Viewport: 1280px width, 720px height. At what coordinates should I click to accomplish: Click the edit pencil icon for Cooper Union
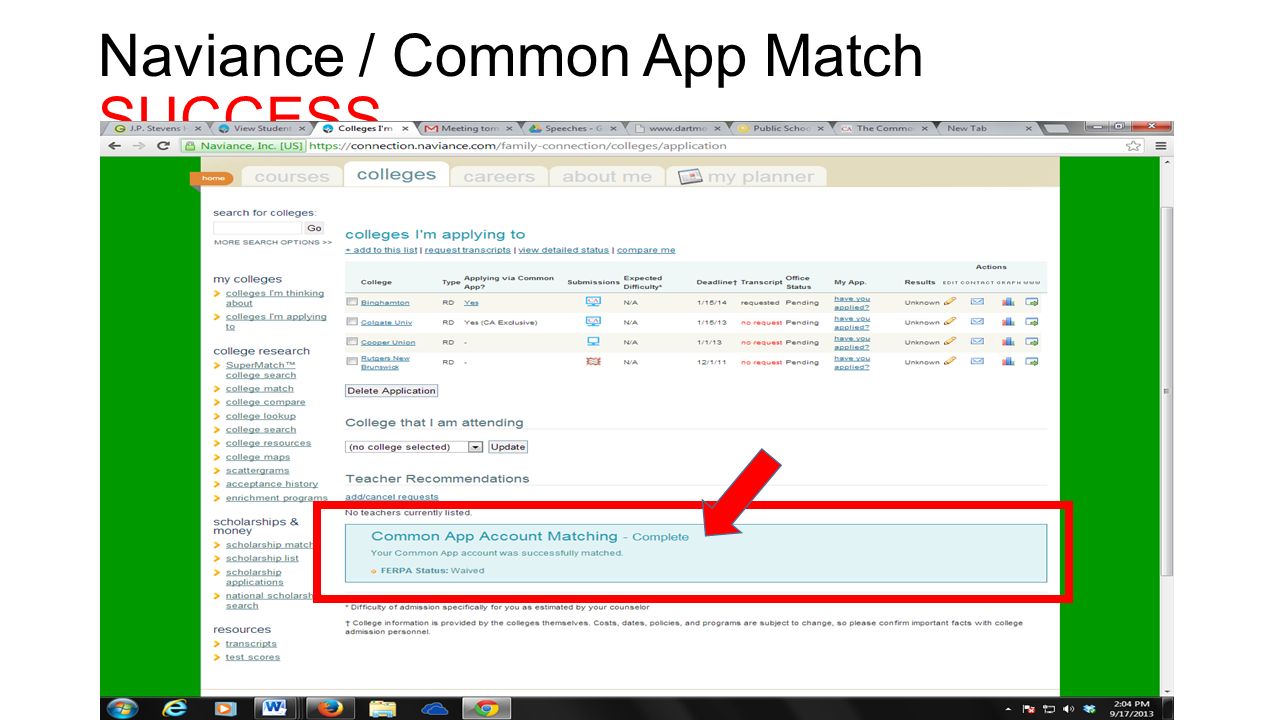click(x=950, y=341)
